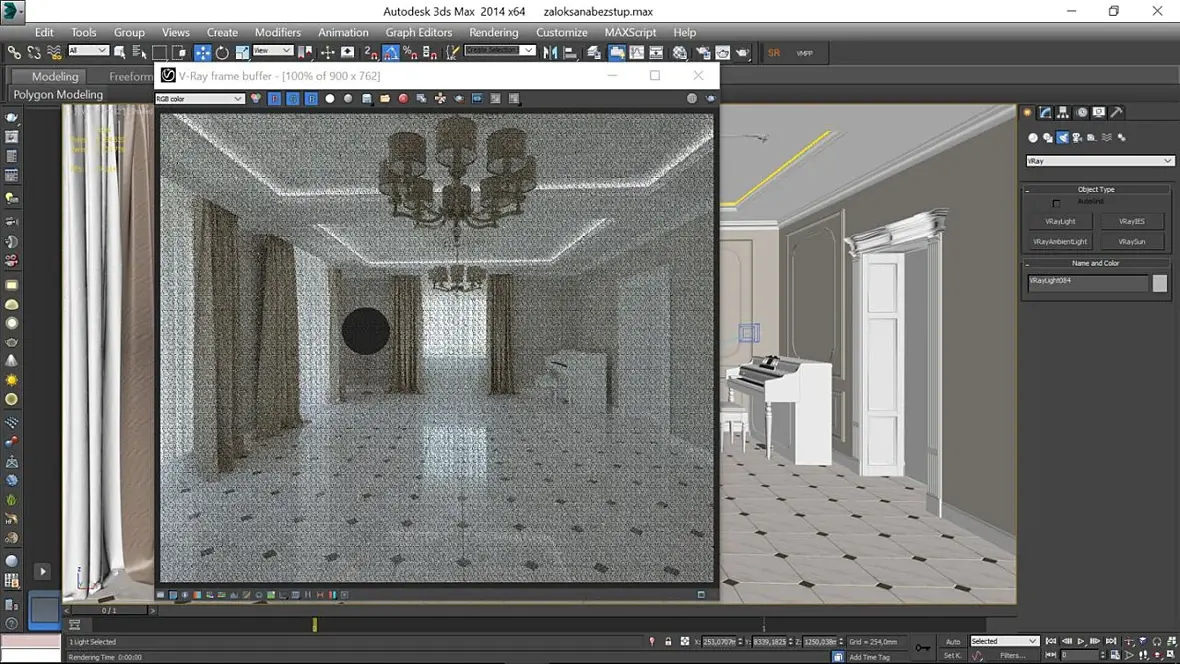Toggle Window/Crossing selection mode
Image resolution: width=1180 pixels, height=664 pixels.
(180, 53)
